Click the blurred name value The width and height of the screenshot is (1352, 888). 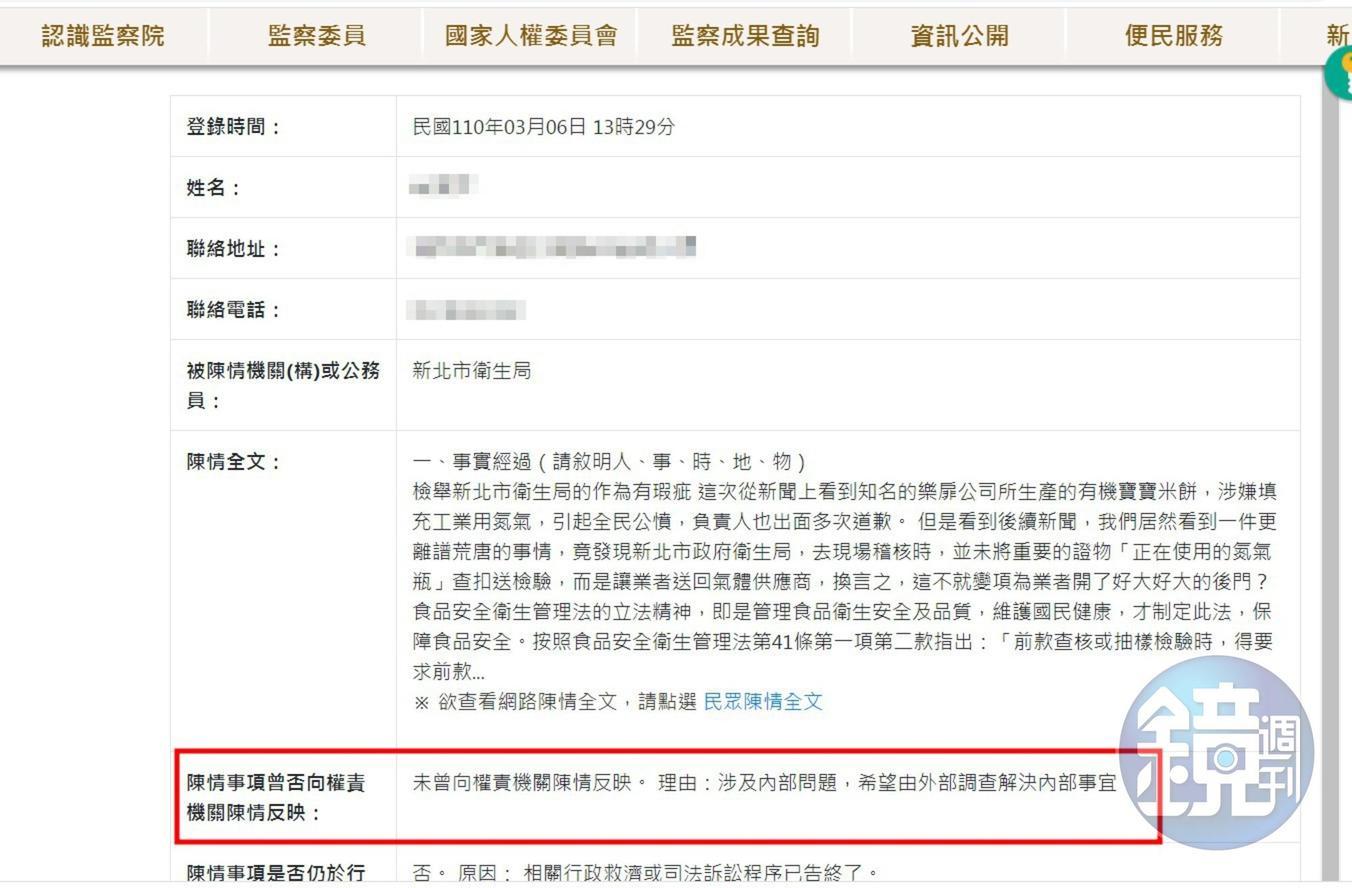[x=443, y=186]
